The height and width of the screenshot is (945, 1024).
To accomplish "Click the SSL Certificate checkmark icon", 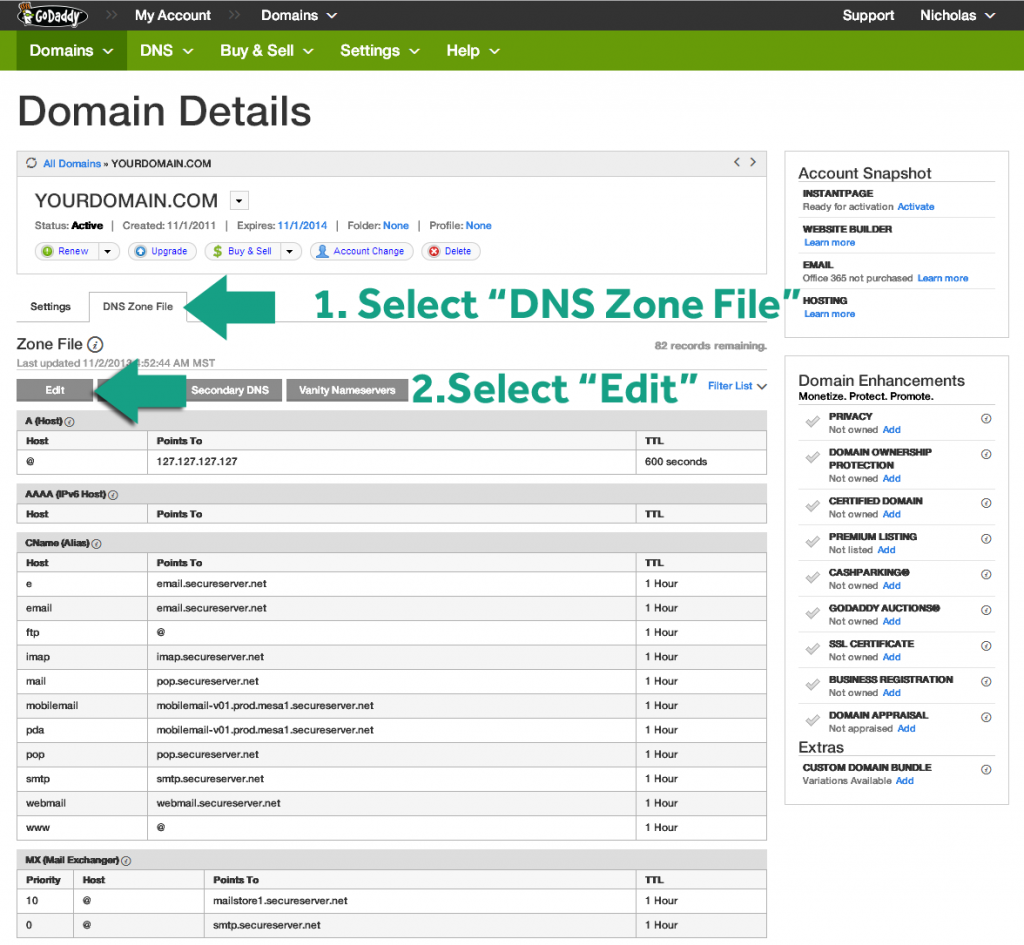I will pos(812,649).
